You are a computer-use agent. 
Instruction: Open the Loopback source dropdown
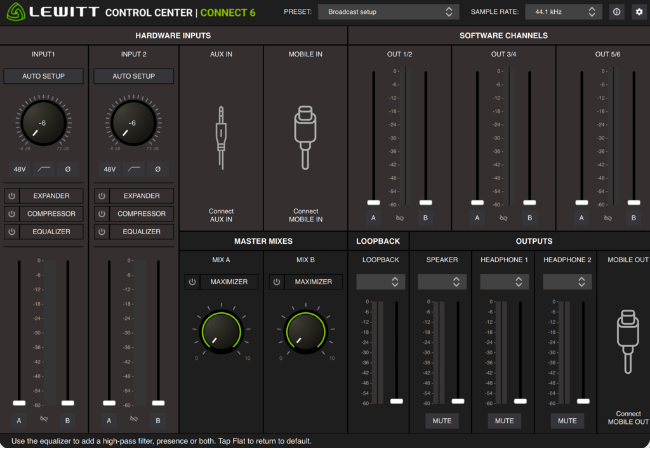point(380,282)
